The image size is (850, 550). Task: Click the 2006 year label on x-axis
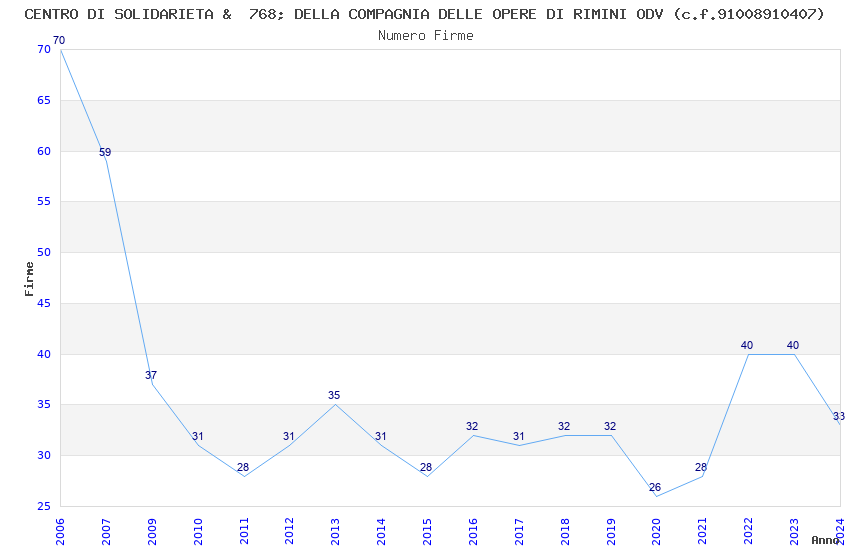[60, 532]
